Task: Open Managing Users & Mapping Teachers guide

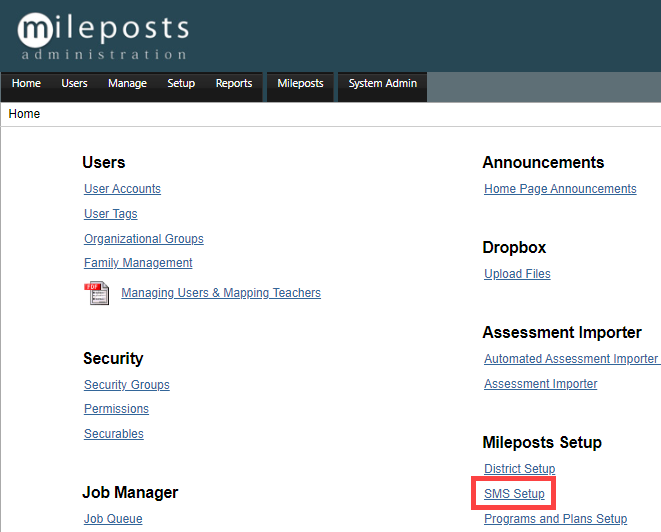Action: pyautogui.click(x=221, y=293)
